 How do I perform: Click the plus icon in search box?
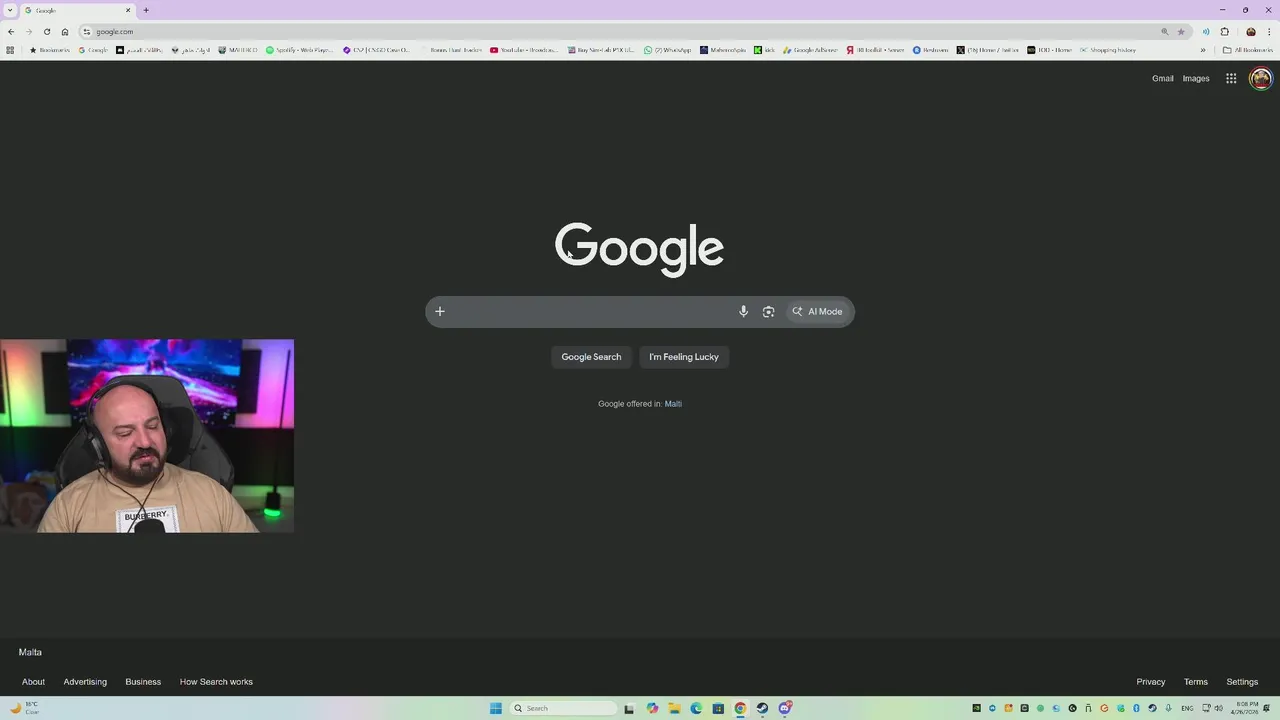pos(439,311)
